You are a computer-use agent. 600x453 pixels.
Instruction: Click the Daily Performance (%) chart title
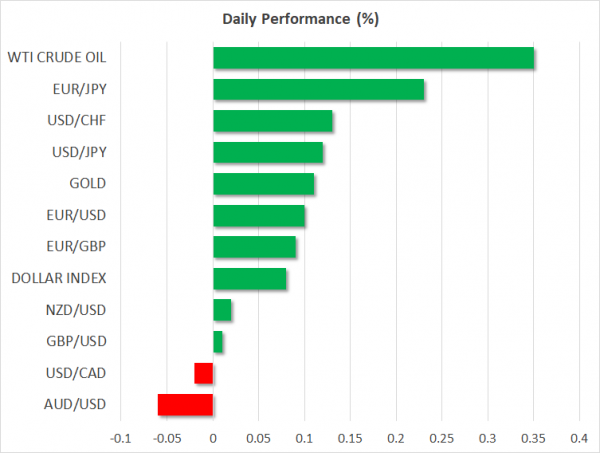point(300,20)
